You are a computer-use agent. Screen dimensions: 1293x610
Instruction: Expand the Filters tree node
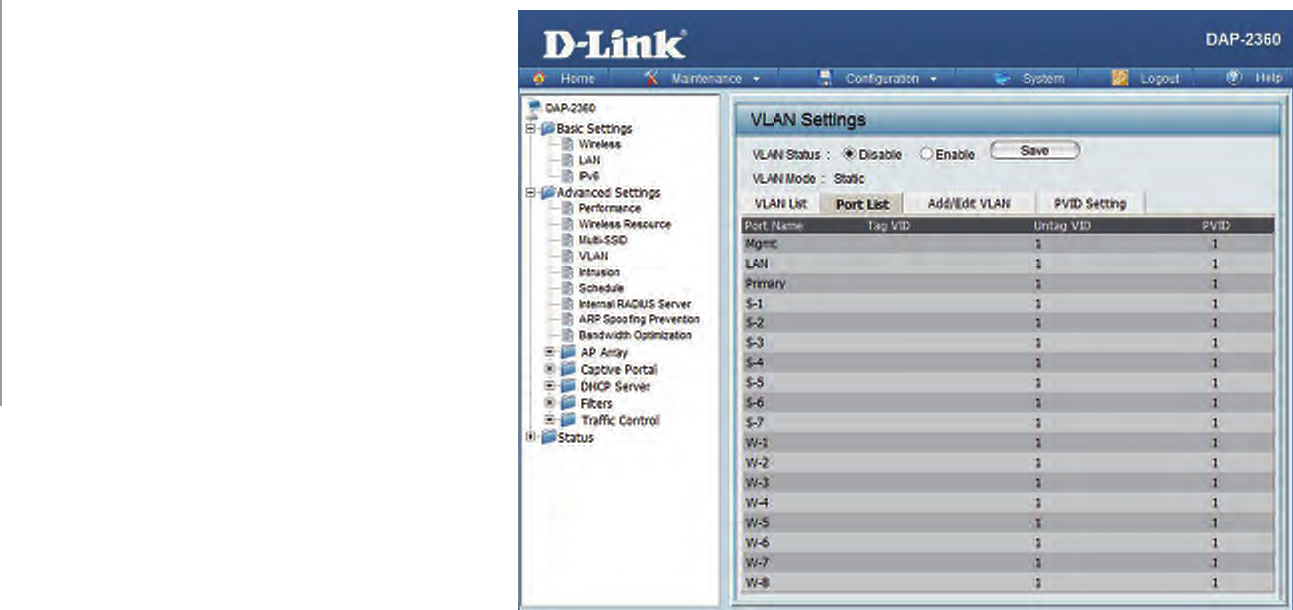pos(549,404)
